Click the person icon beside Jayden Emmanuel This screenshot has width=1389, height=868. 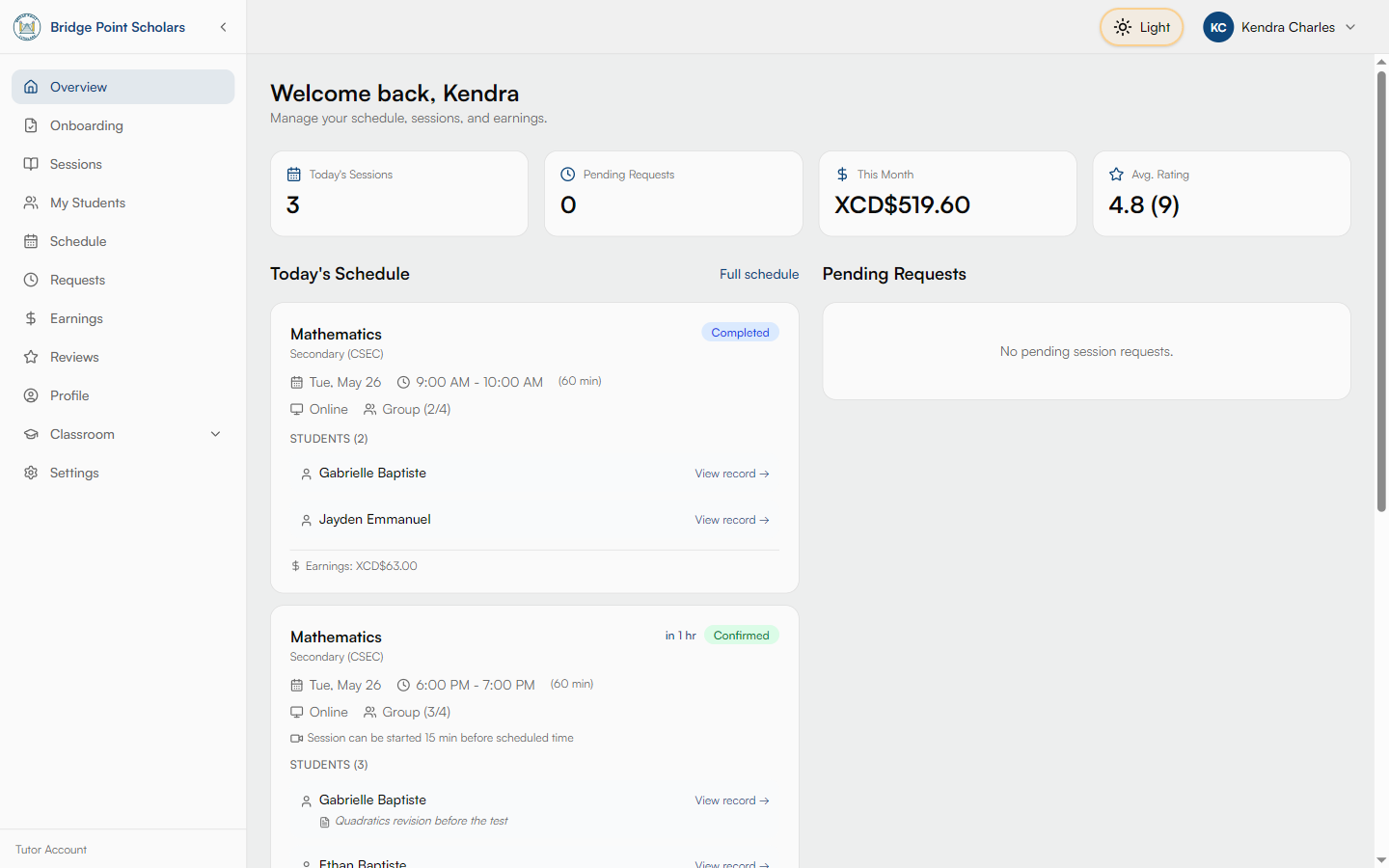307,521
